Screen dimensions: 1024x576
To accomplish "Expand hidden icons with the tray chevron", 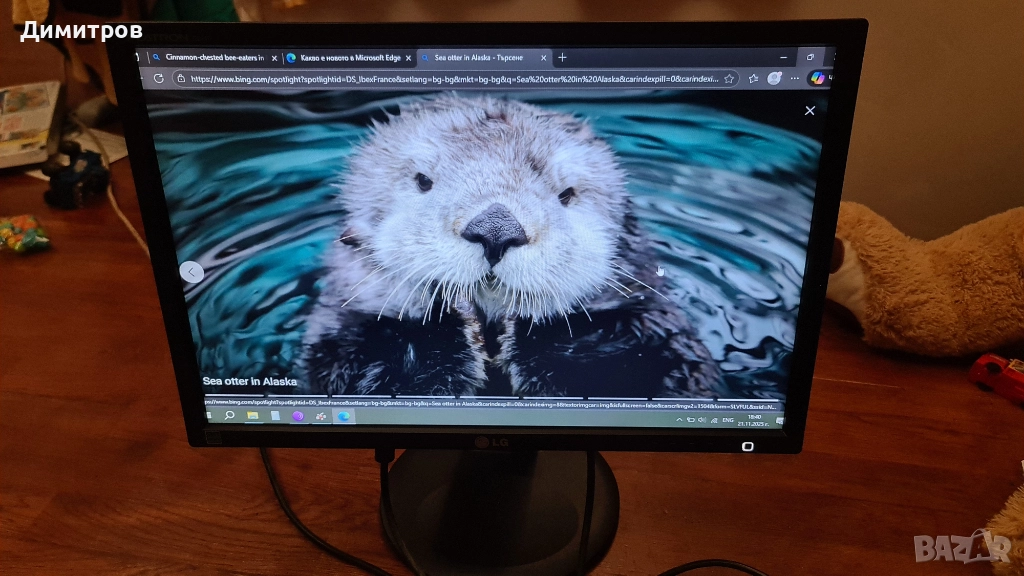I will click(x=680, y=420).
